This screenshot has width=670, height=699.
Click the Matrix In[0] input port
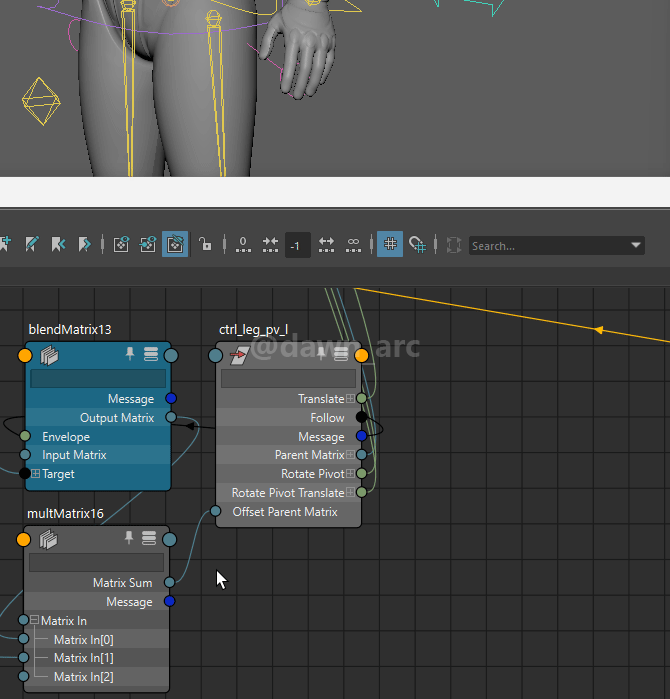pyautogui.click(x=24, y=639)
